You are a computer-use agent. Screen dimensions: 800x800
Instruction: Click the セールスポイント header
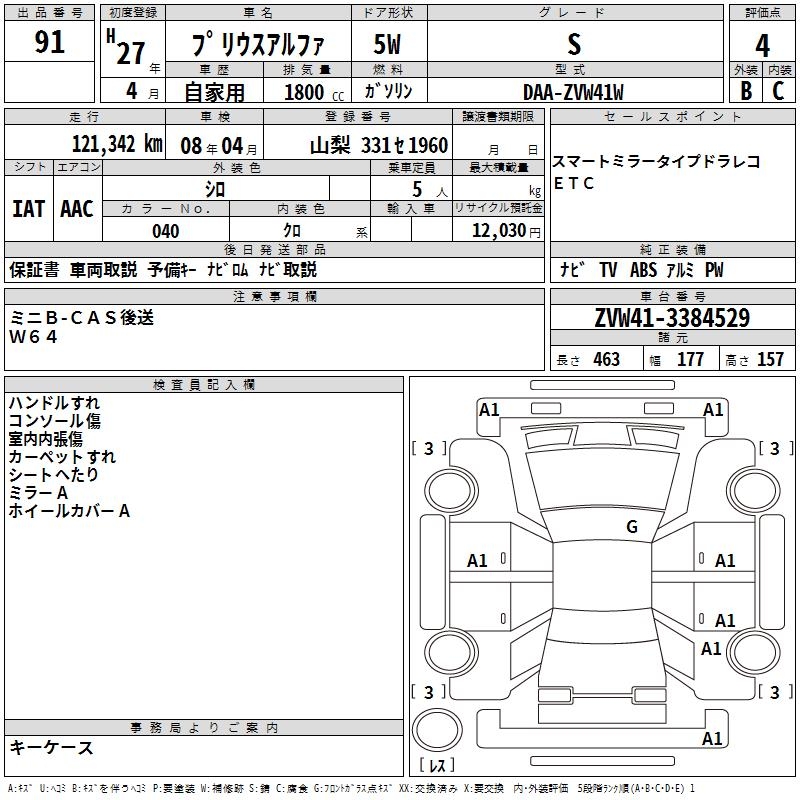[672, 116]
